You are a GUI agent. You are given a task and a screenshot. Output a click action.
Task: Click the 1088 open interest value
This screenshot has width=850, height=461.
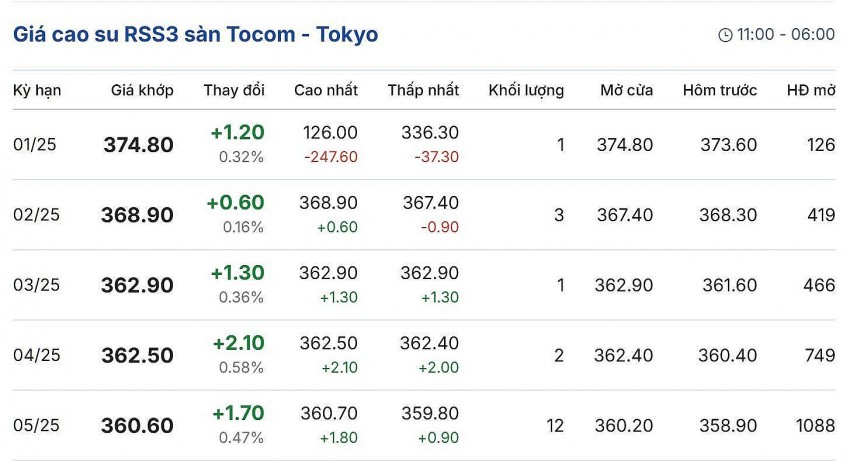pyautogui.click(x=815, y=425)
